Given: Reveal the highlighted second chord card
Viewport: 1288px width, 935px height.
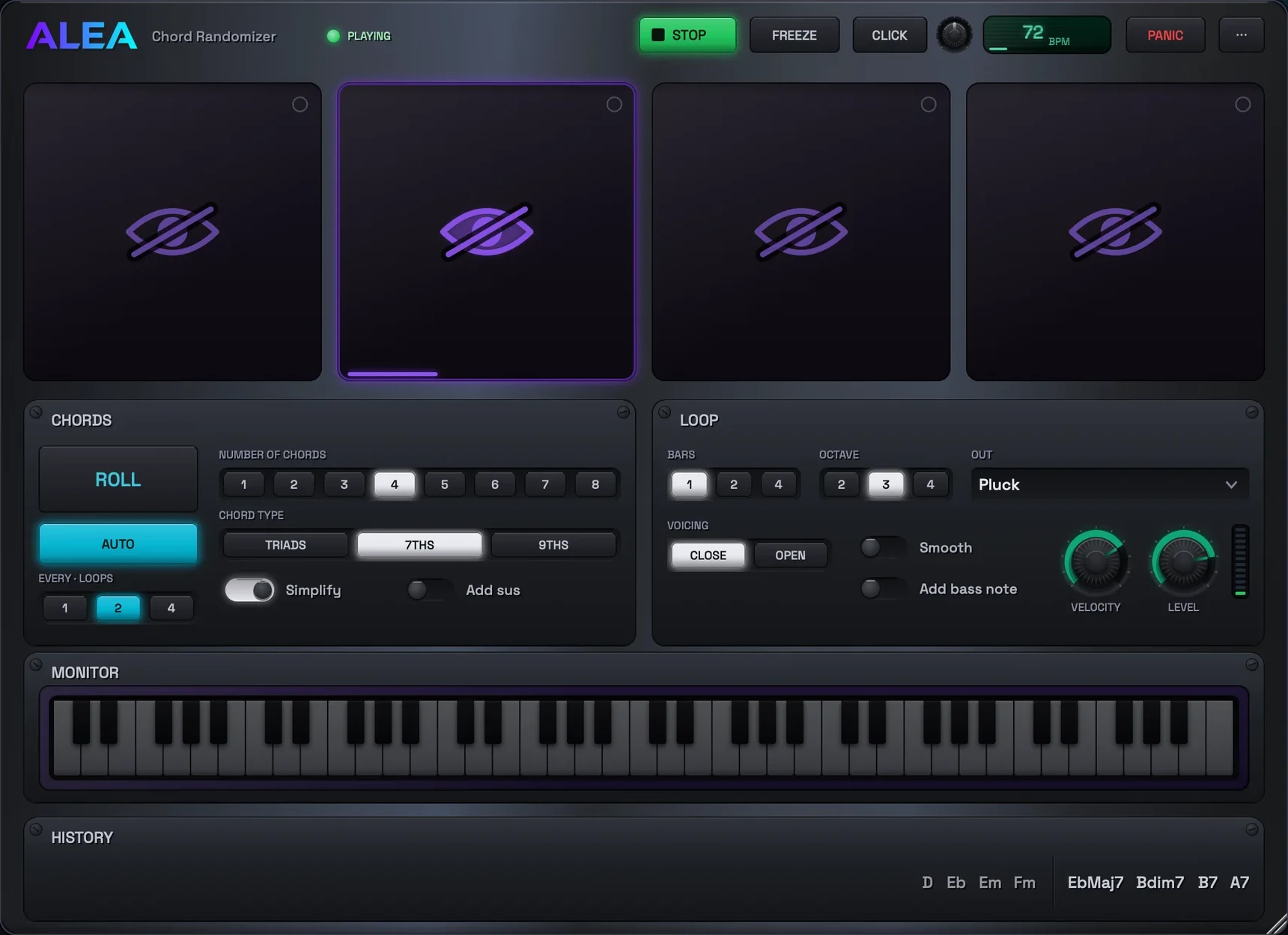Looking at the screenshot, I should click(x=487, y=231).
